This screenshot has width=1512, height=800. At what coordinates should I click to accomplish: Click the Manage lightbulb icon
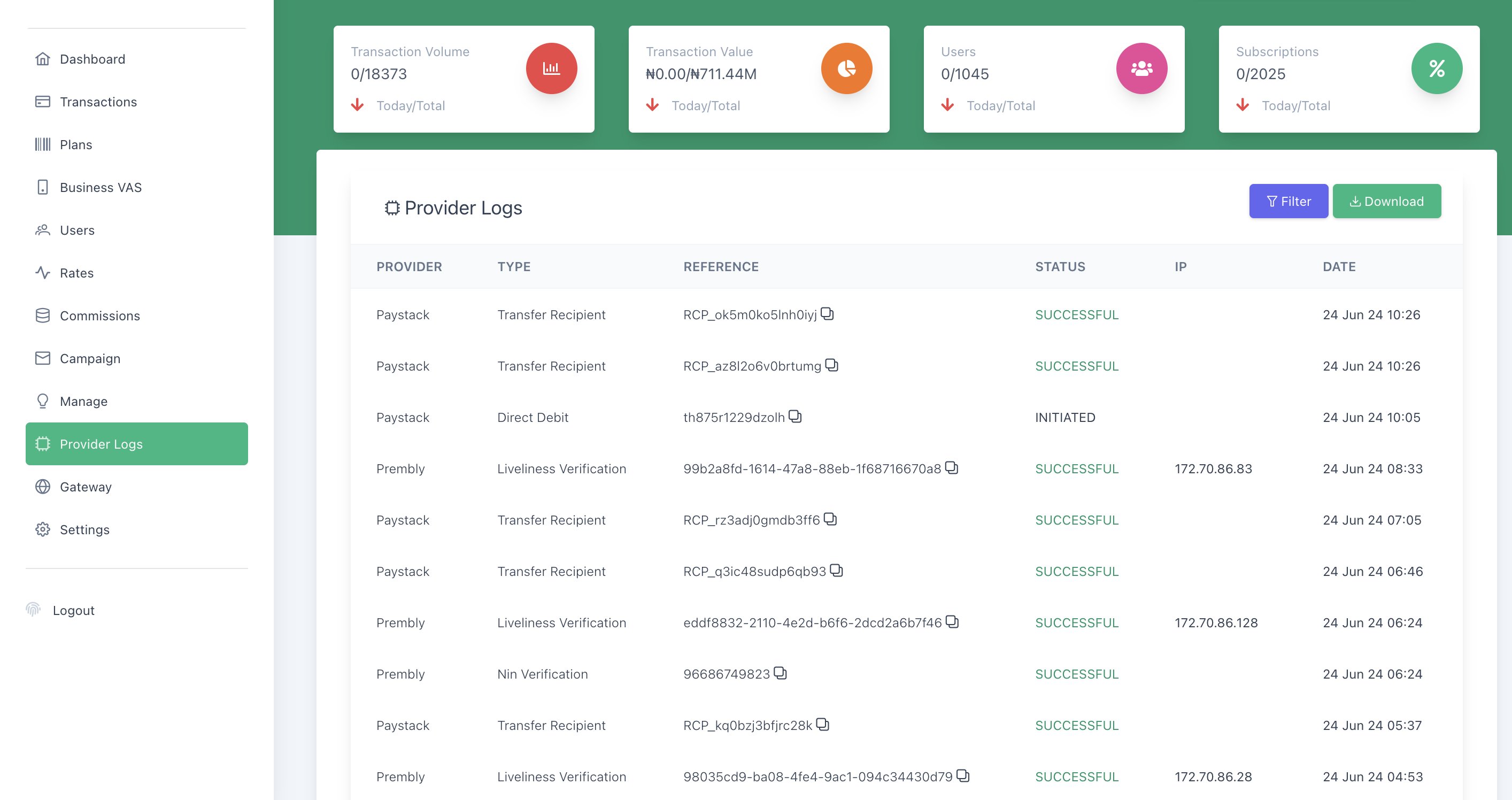[x=43, y=401]
